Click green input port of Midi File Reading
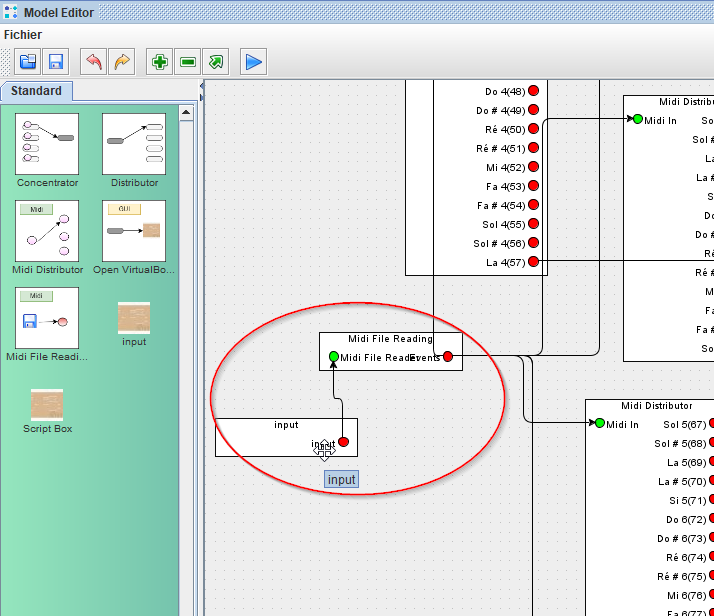The width and height of the screenshot is (714, 616). tap(334, 357)
